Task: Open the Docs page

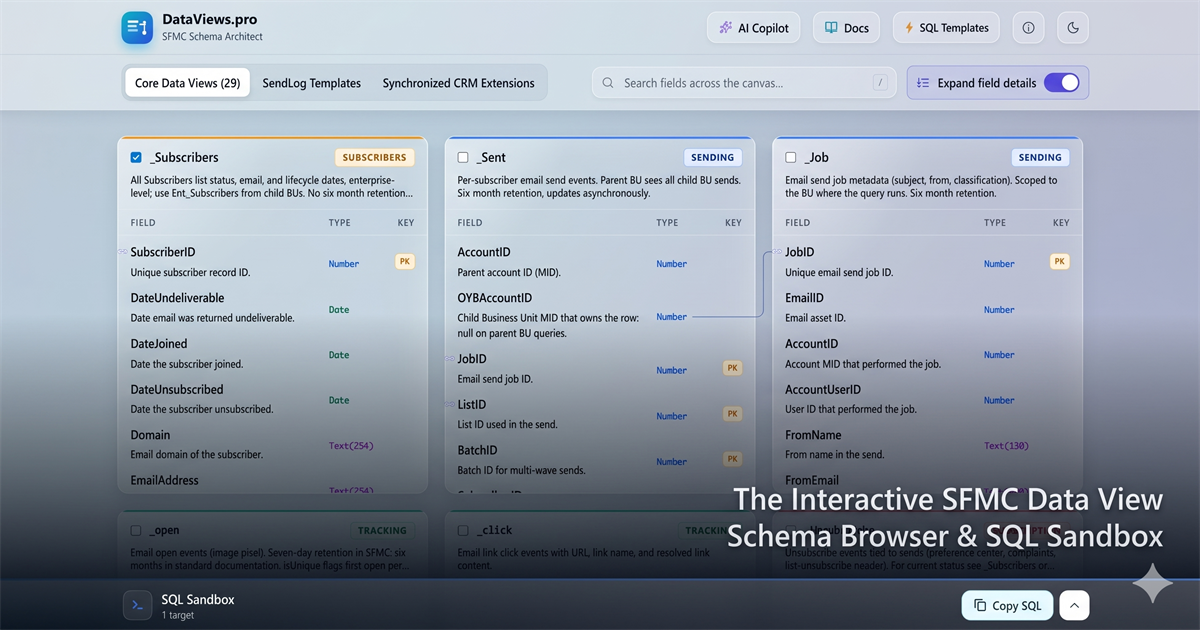Action: pos(846,28)
